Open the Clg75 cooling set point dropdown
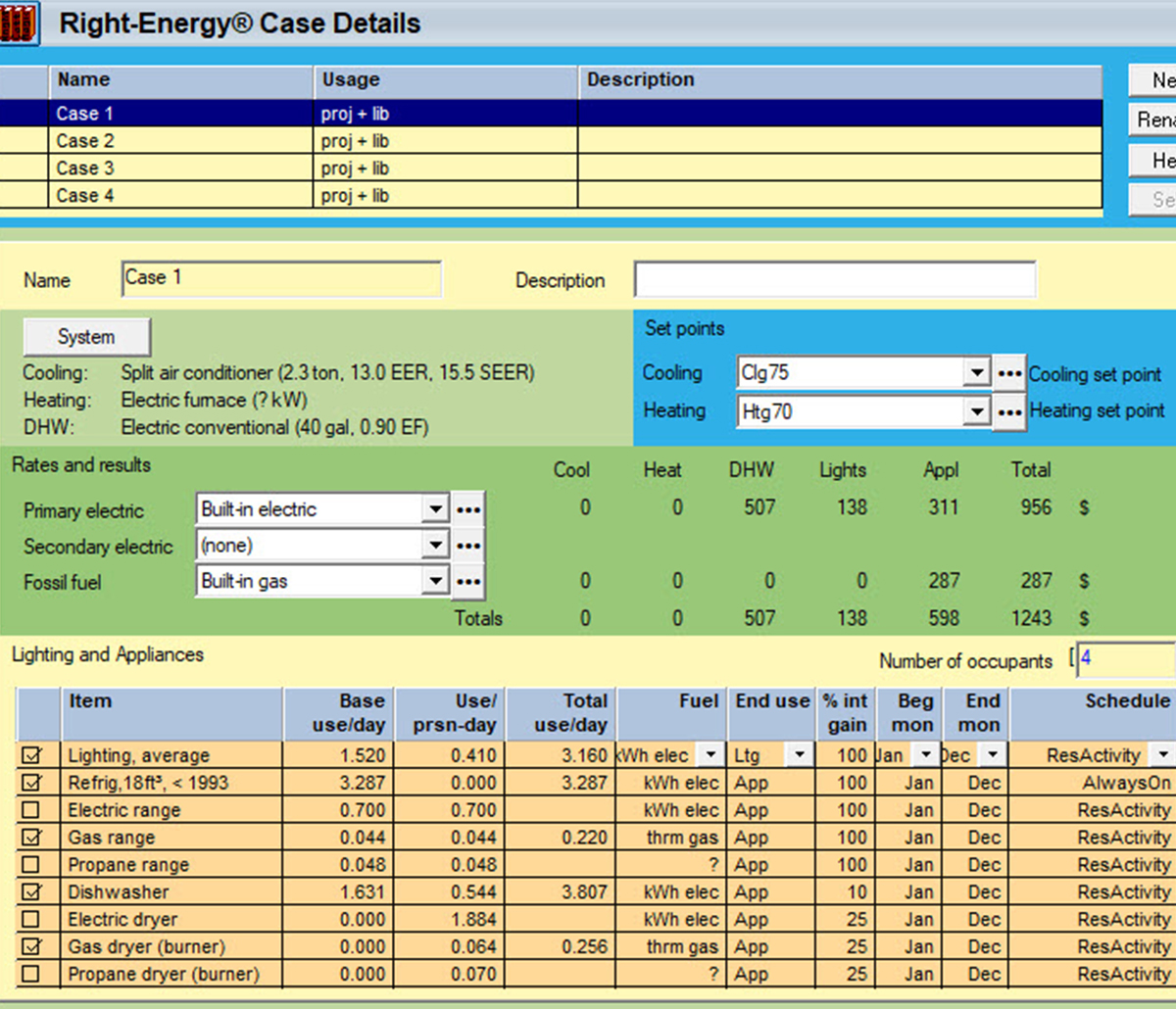1176x1009 pixels. tap(976, 372)
